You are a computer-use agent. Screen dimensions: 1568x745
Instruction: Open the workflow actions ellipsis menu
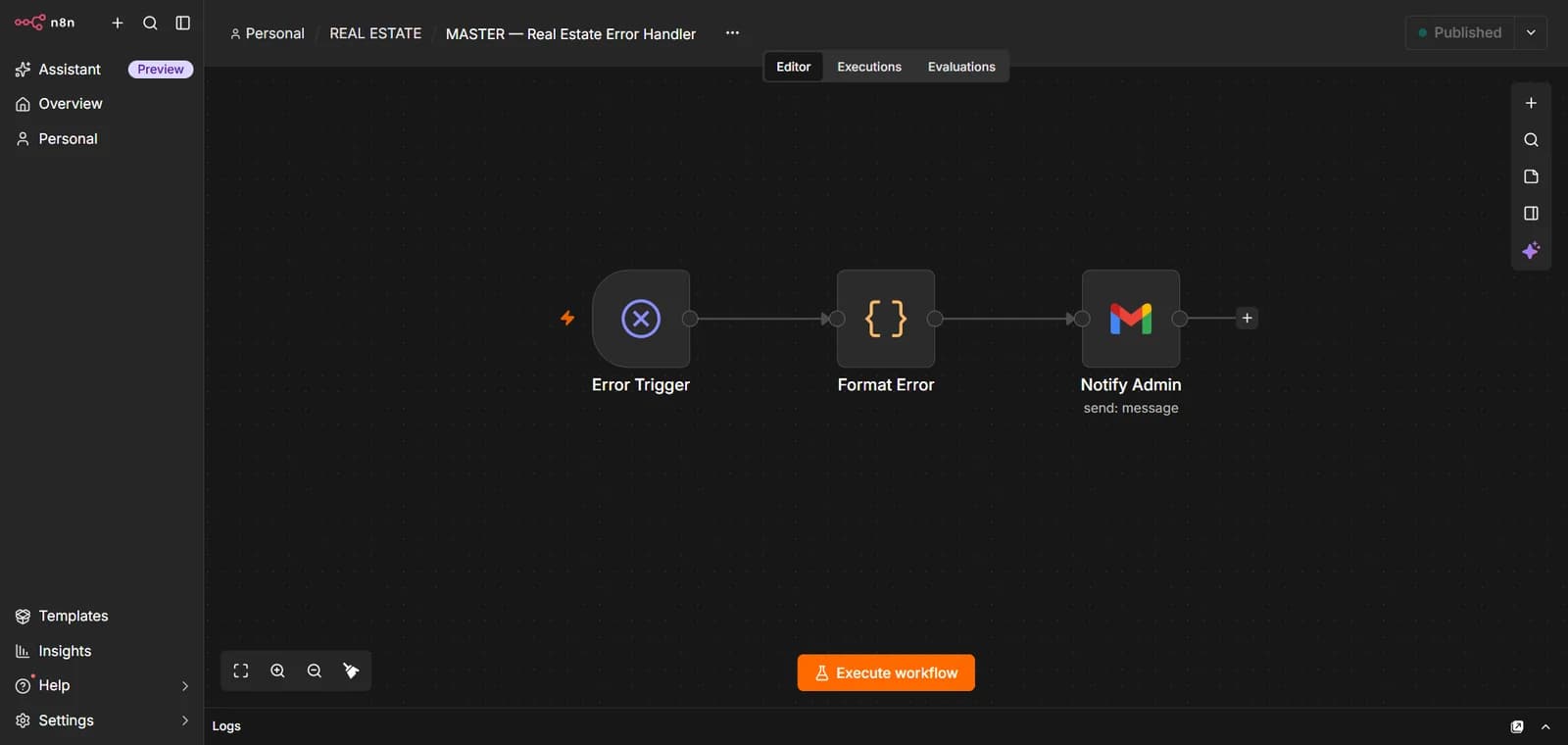coord(732,33)
